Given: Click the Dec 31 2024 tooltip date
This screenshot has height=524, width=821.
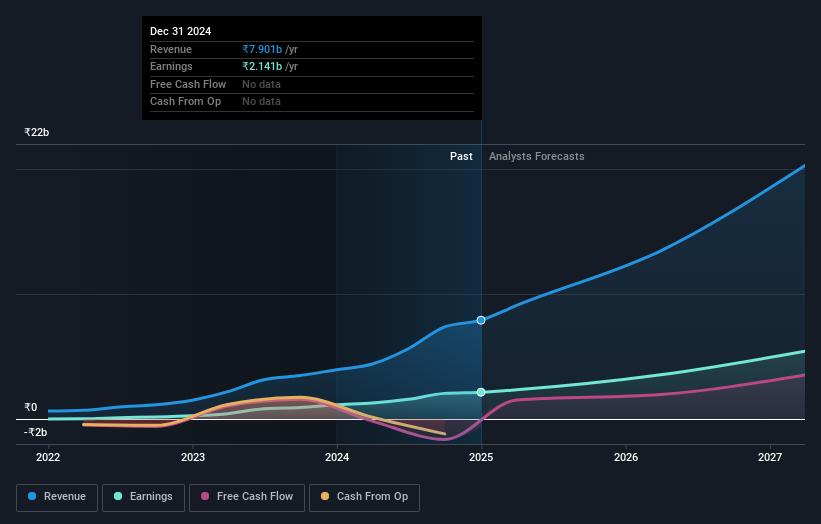Looking at the screenshot, I should click(x=181, y=31).
